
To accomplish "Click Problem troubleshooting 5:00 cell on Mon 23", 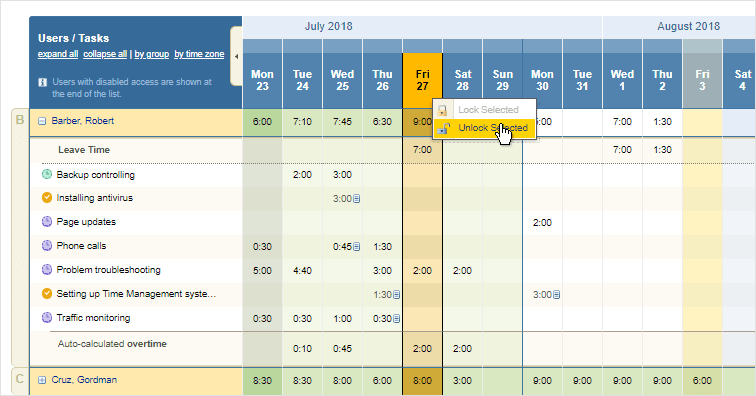I will [x=262, y=271].
